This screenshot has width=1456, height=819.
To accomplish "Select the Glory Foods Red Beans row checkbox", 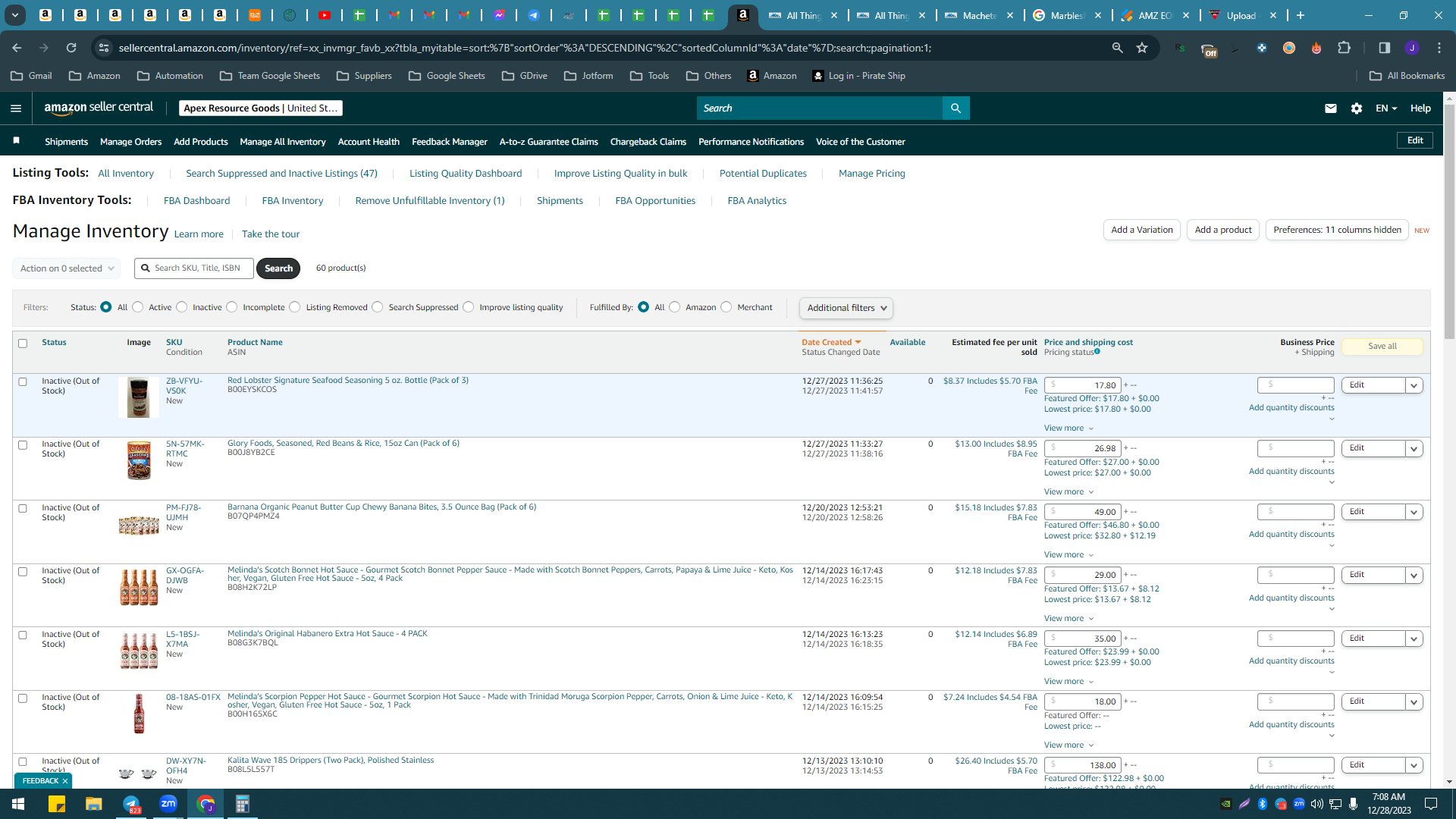I will click(23, 445).
